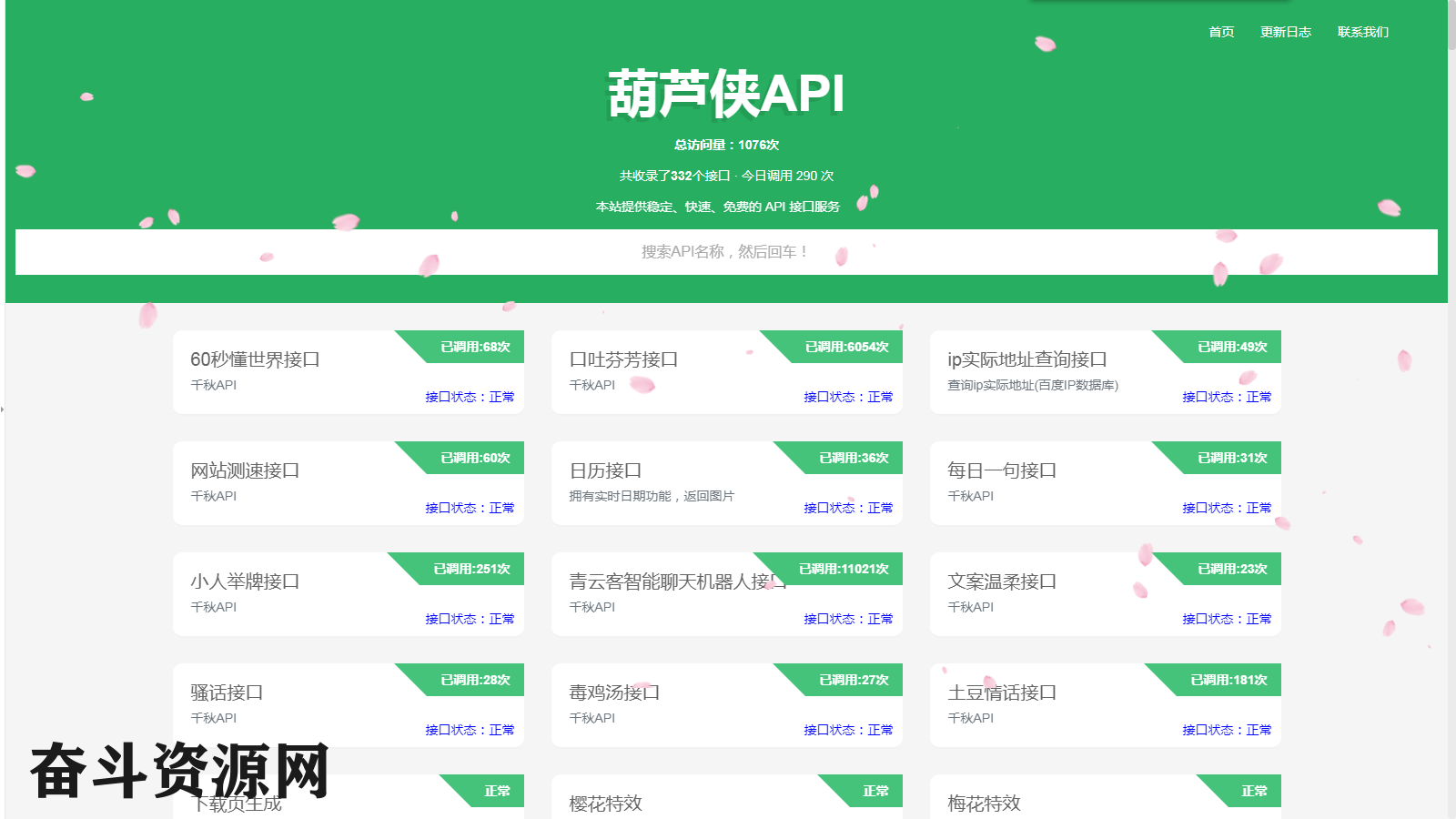Click the 首页 navigation link

(1220, 32)
